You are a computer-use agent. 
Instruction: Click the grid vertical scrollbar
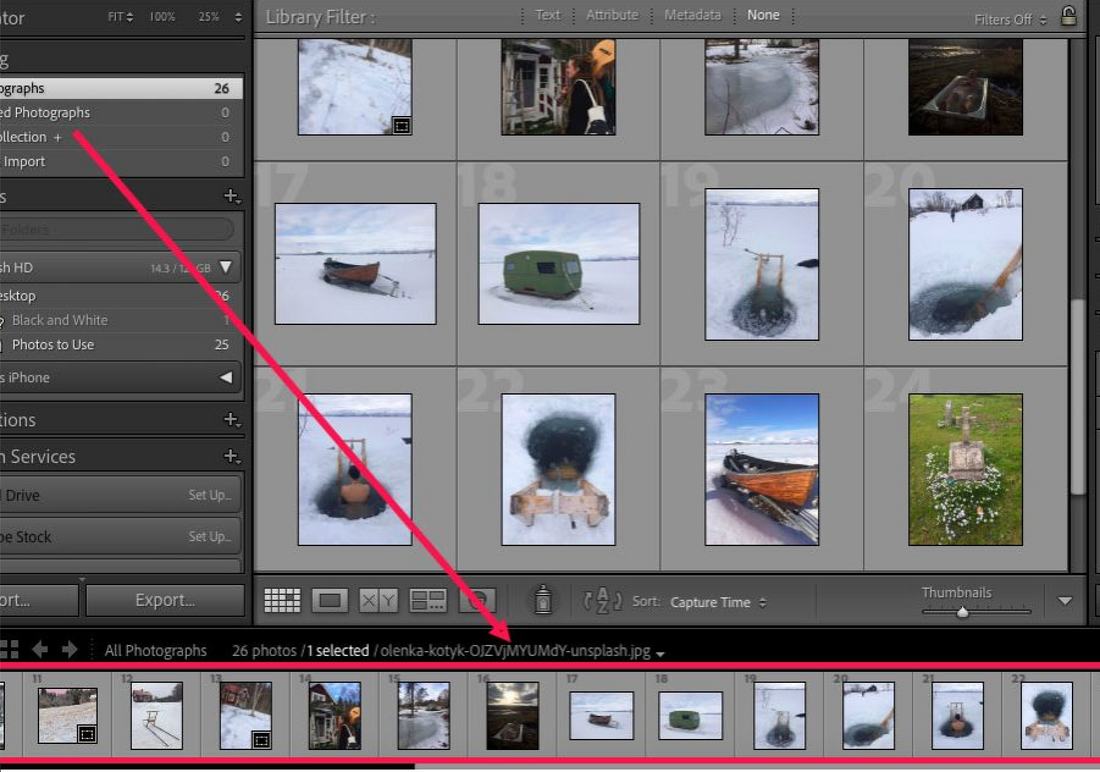[x=1079, y=397]
